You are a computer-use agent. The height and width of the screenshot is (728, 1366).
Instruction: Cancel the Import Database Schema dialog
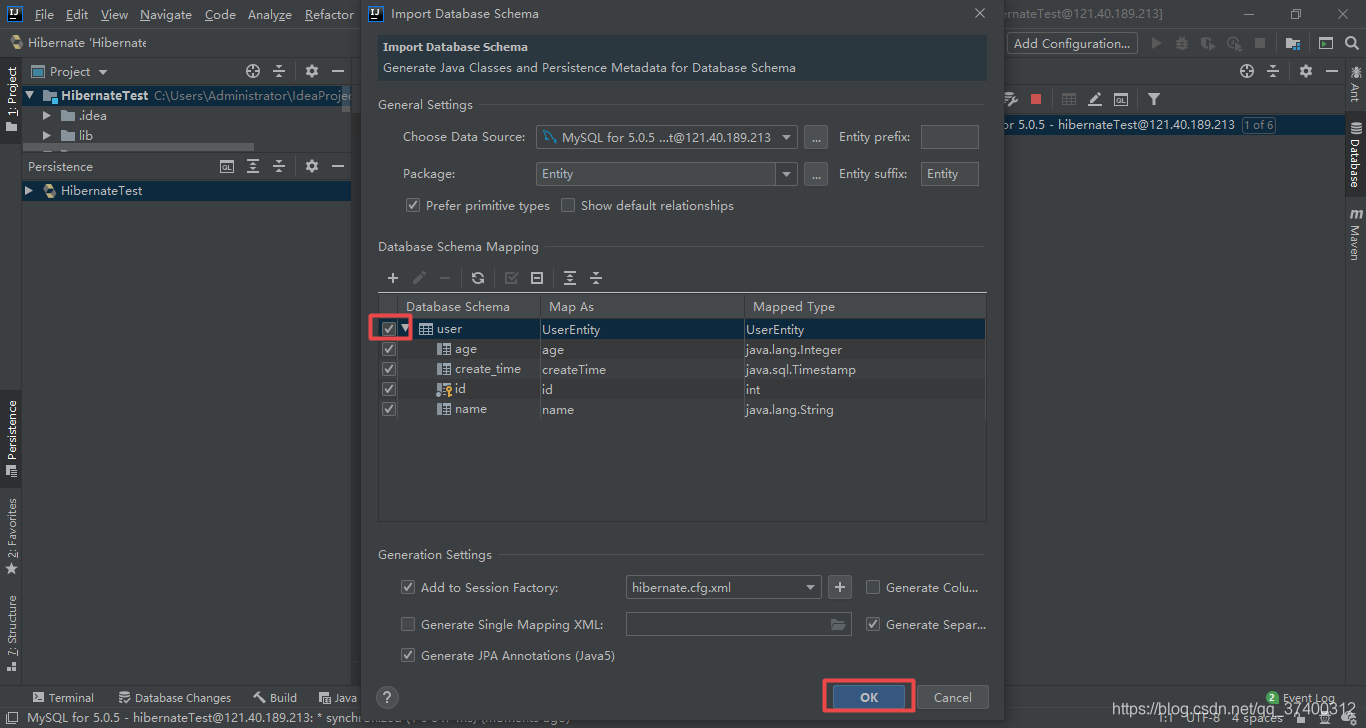pos(952,697)
